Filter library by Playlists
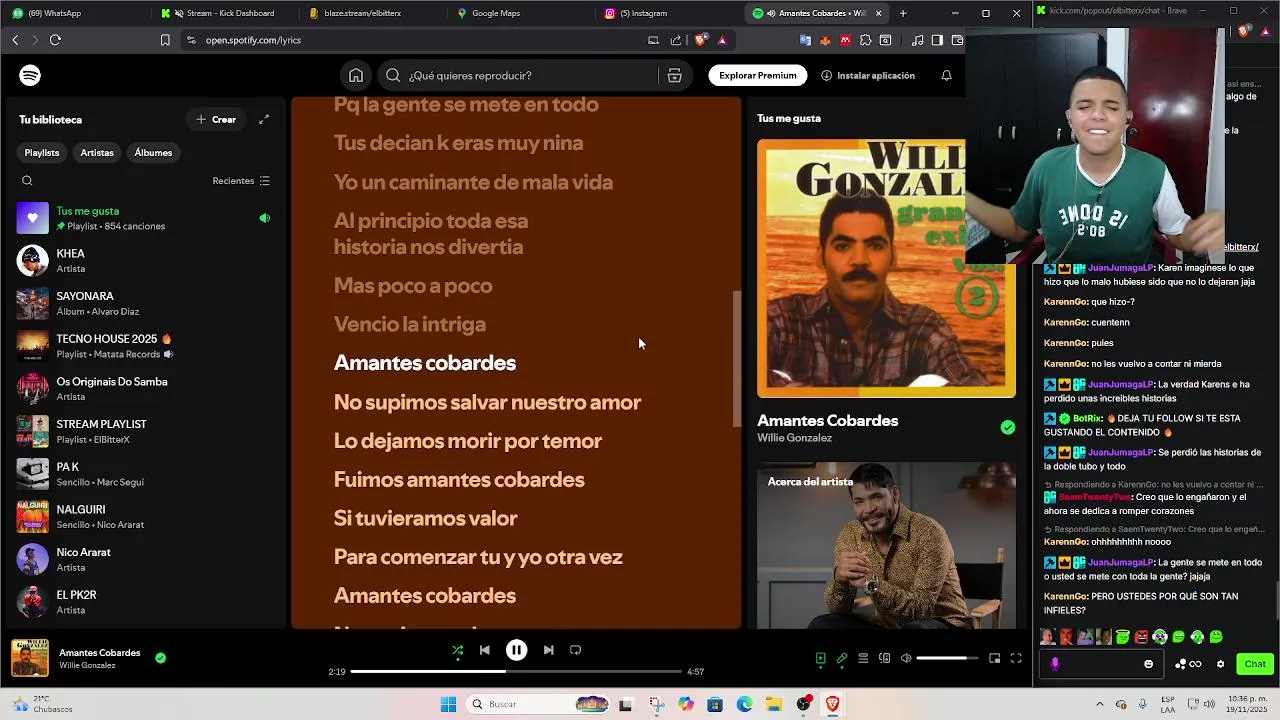Viewport: 1280px width, 720px height. tap(42, 152)
